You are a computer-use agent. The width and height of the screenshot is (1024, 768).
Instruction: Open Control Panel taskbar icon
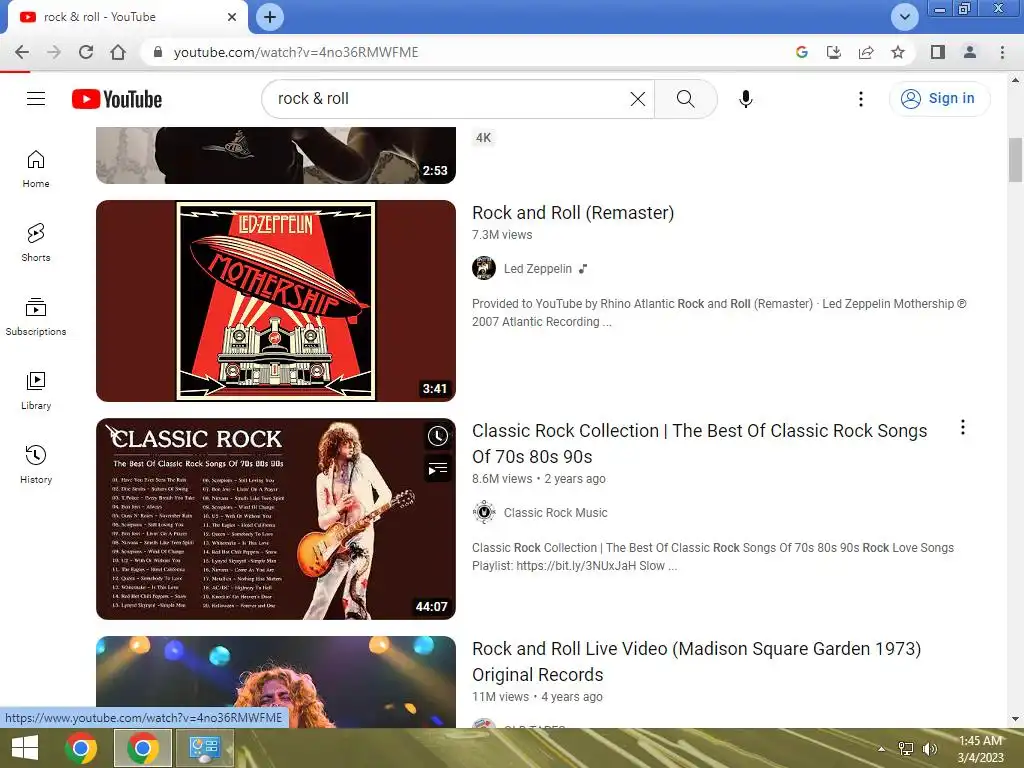pos(205,748)
